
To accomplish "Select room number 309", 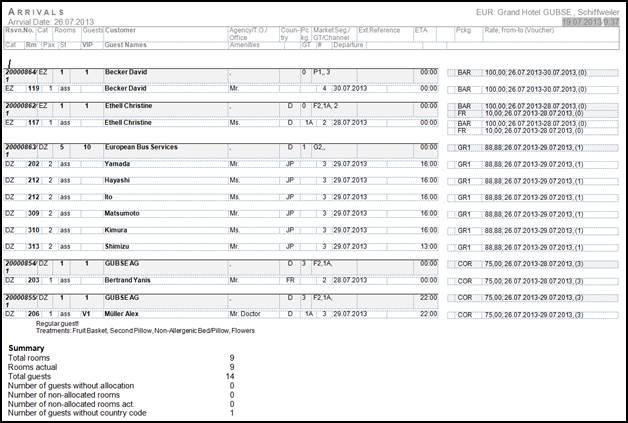I will [34, 214].
